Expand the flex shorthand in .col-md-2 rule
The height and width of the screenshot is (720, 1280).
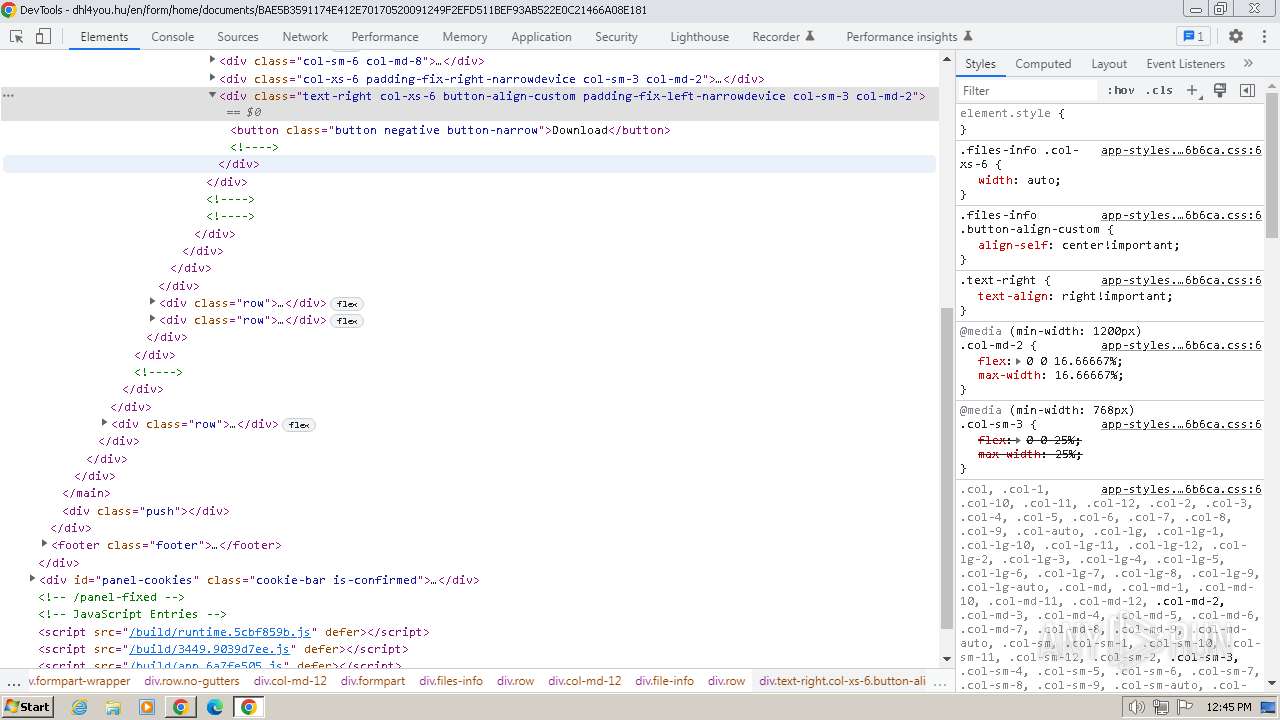pos(1018,361)
